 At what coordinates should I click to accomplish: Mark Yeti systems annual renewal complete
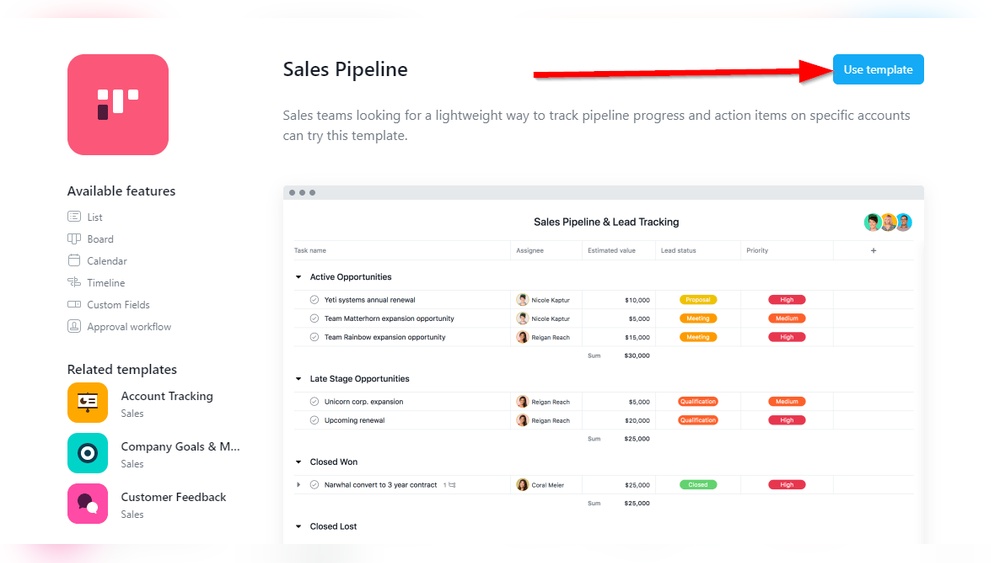314,300
